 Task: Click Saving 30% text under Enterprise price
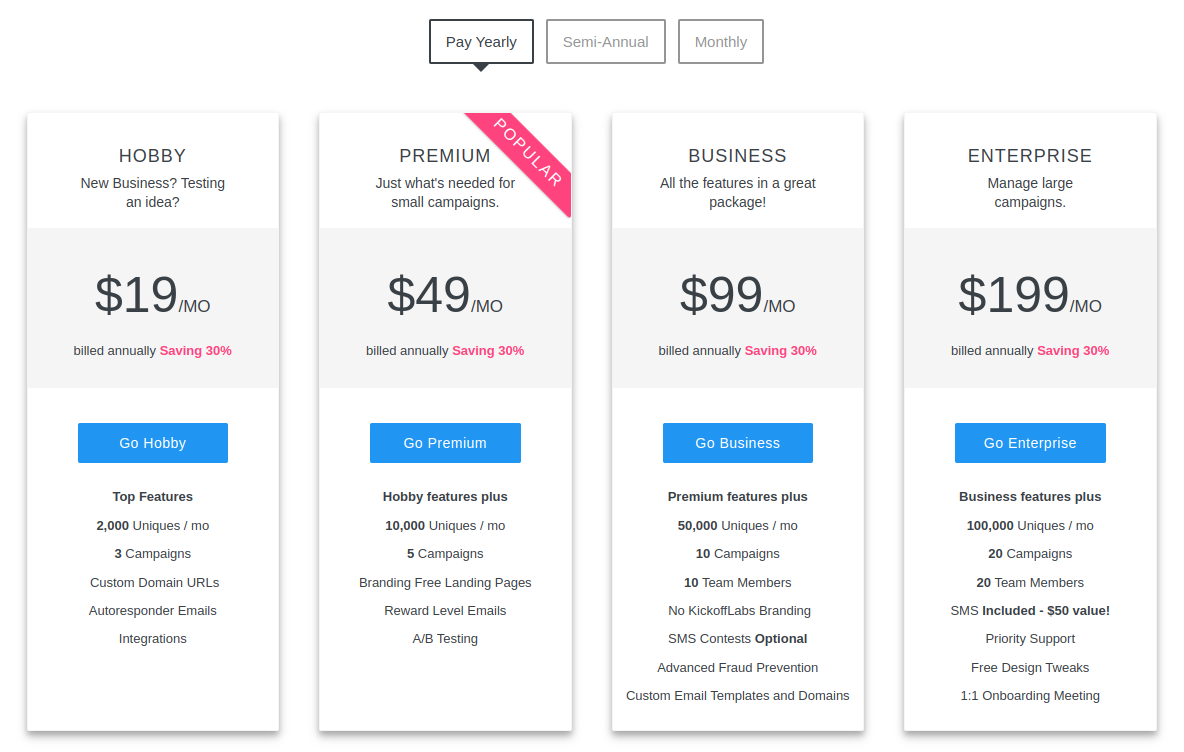[1073, 350]
